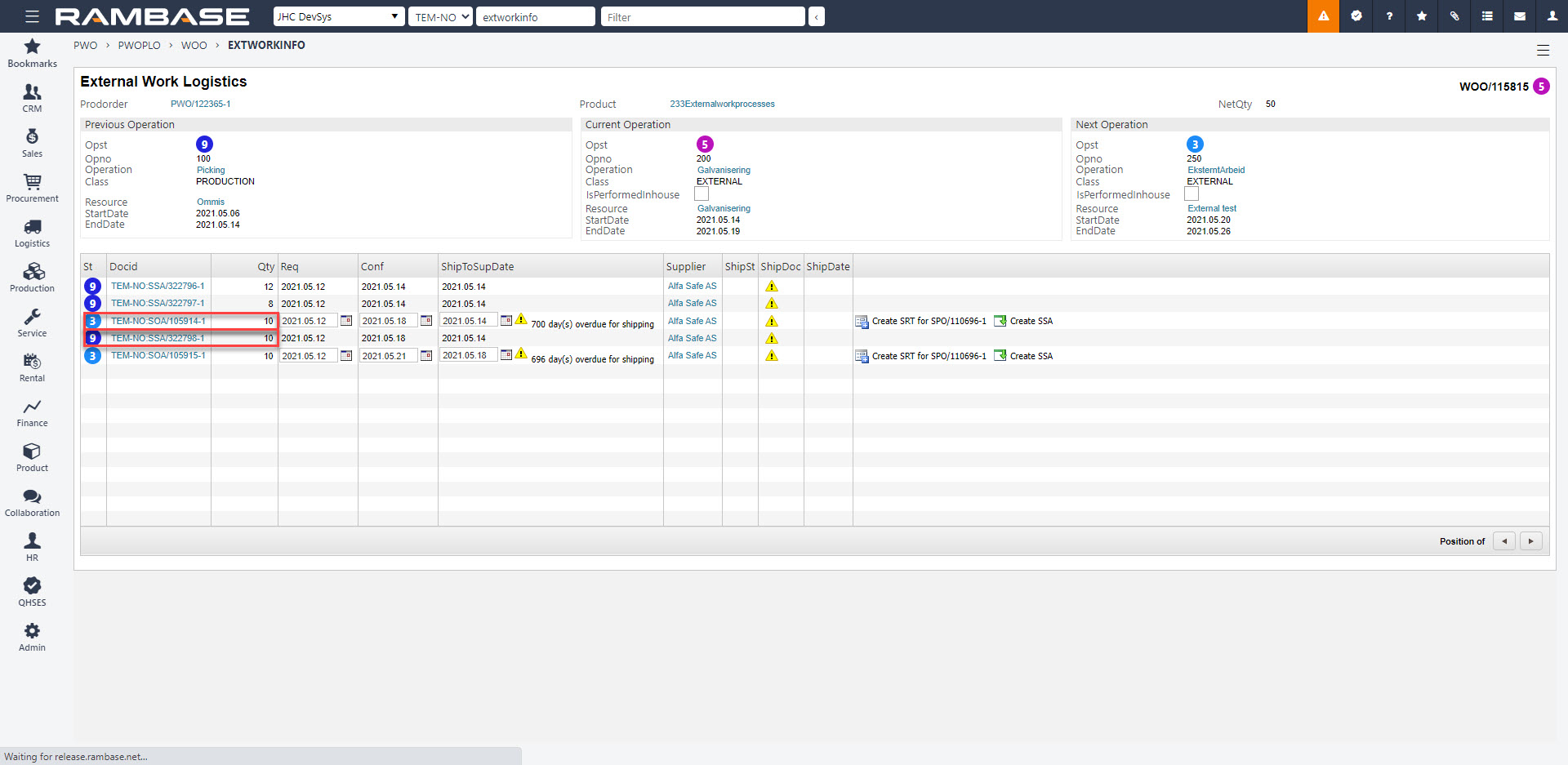Click Create SSA icon for SOA/105914-1

(1000, 322)
